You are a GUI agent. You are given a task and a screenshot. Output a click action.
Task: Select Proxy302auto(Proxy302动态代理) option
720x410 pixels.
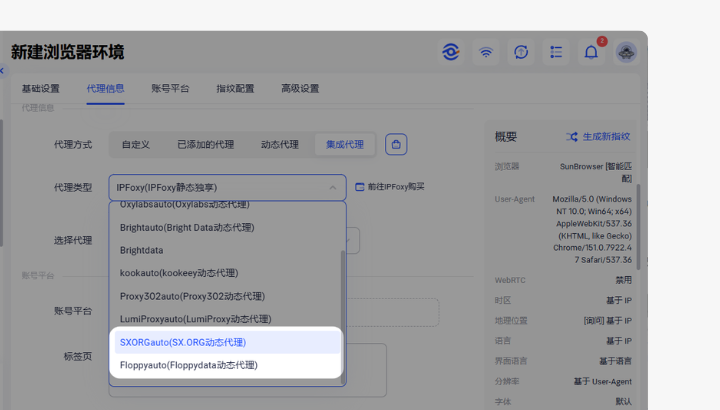coord(227,296)
